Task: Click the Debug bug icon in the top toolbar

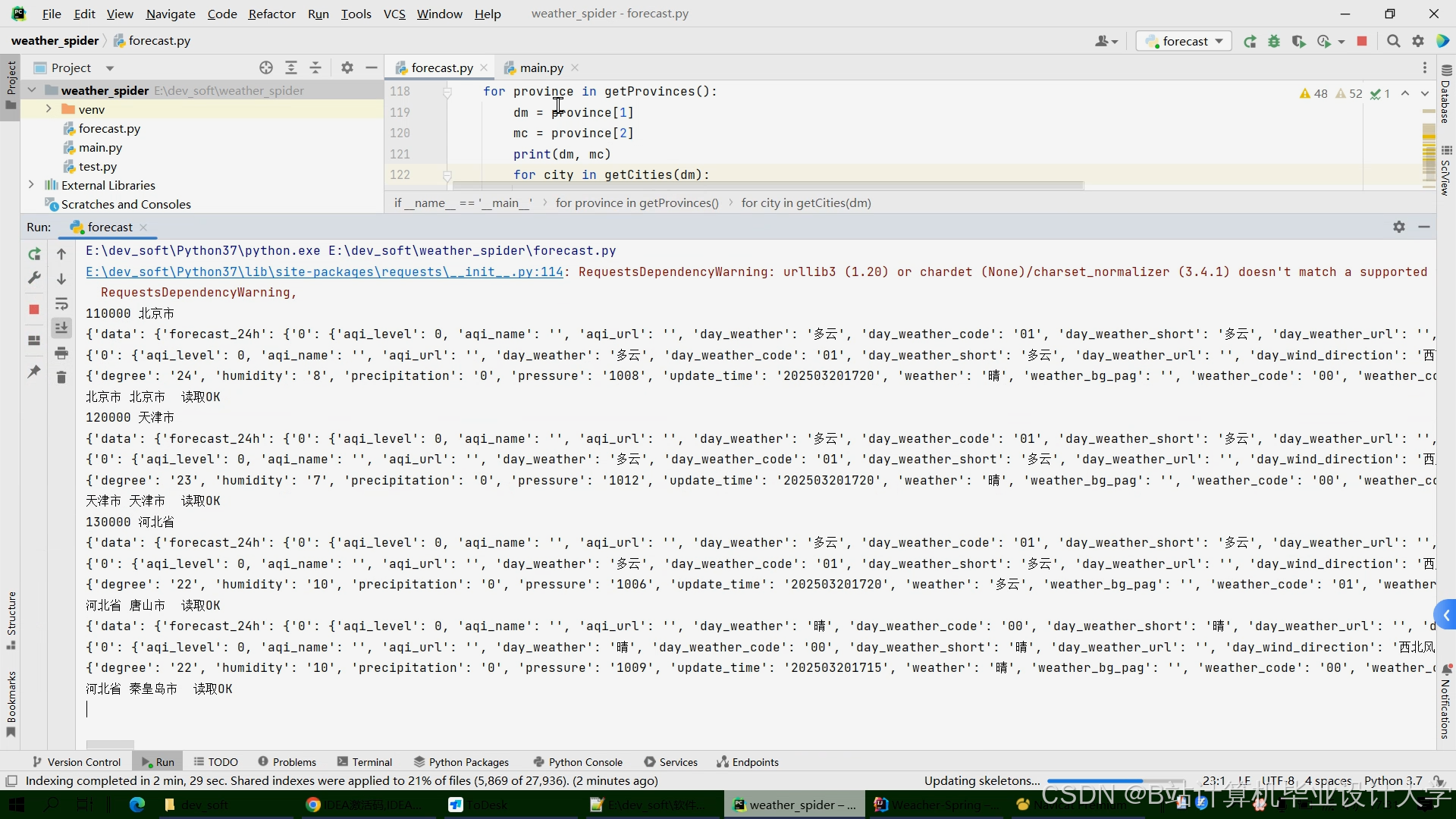Action: pyautogui.click(x=1274, y=41)
